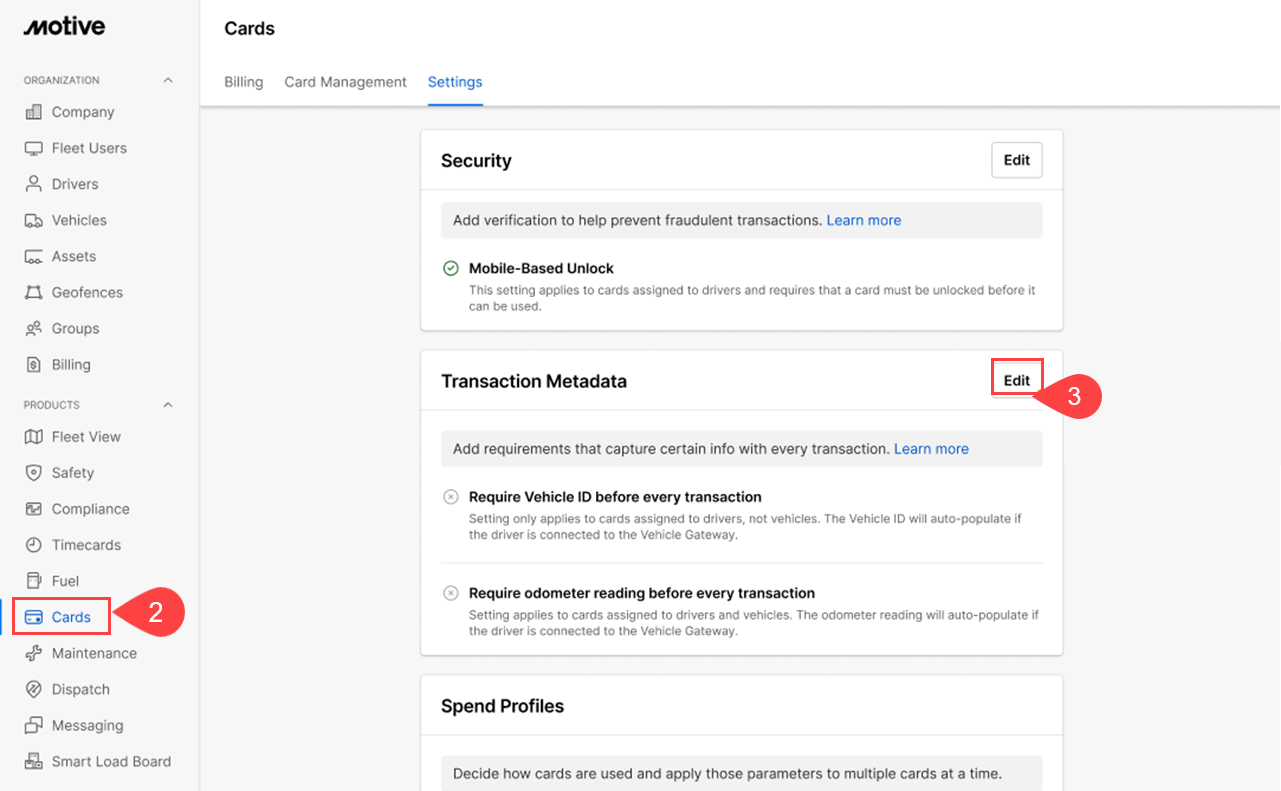Collapse the Products section chevron
The image size is (1281, 791).
pos(168,405)
